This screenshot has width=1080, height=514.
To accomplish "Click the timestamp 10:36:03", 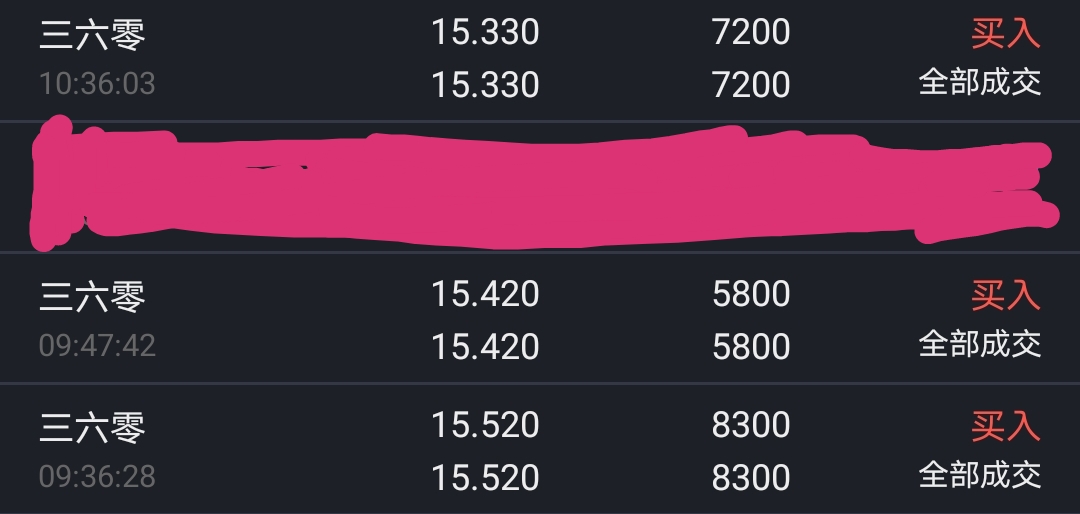I will tap(97, 84).
